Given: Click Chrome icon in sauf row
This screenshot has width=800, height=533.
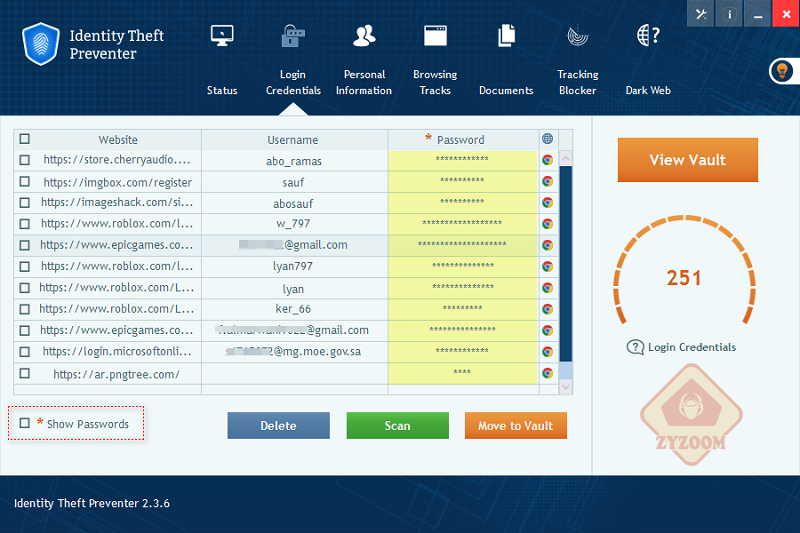Looking at the screenshot, I should (x=547, y=182).
